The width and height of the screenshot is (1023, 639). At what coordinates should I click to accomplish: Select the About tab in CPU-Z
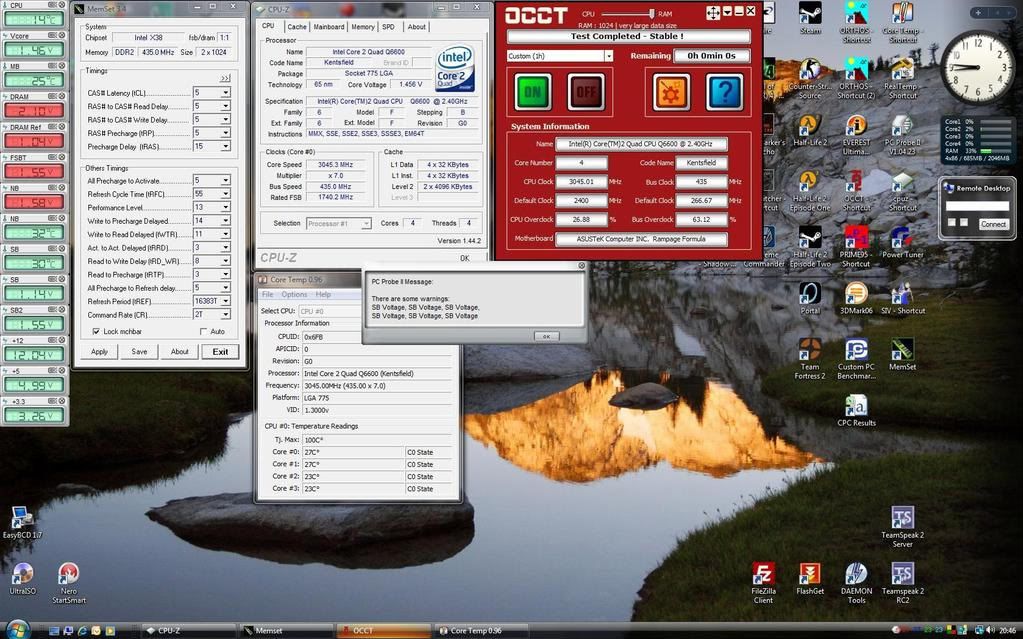click(x=416, y=27)
